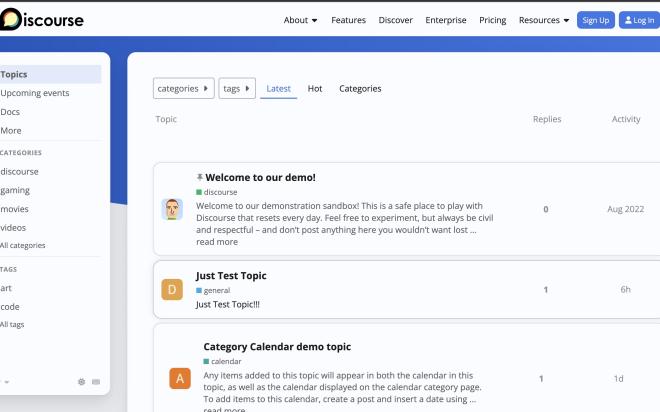Select the Latest tab

click(x=279, y=89)
